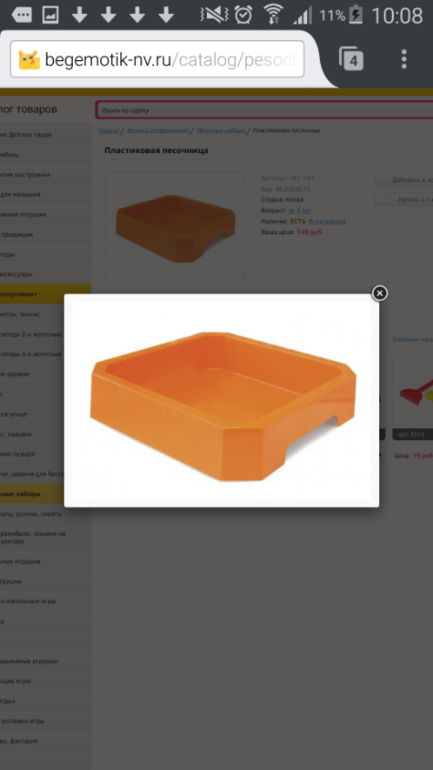Tap the battery indicator icon

(355, 15)
